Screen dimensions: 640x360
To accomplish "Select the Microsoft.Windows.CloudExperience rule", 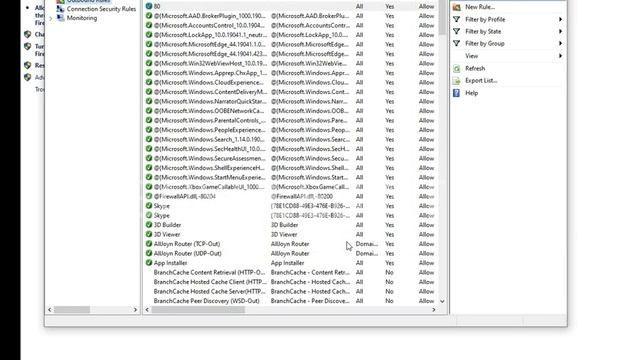I will (209, 82).
